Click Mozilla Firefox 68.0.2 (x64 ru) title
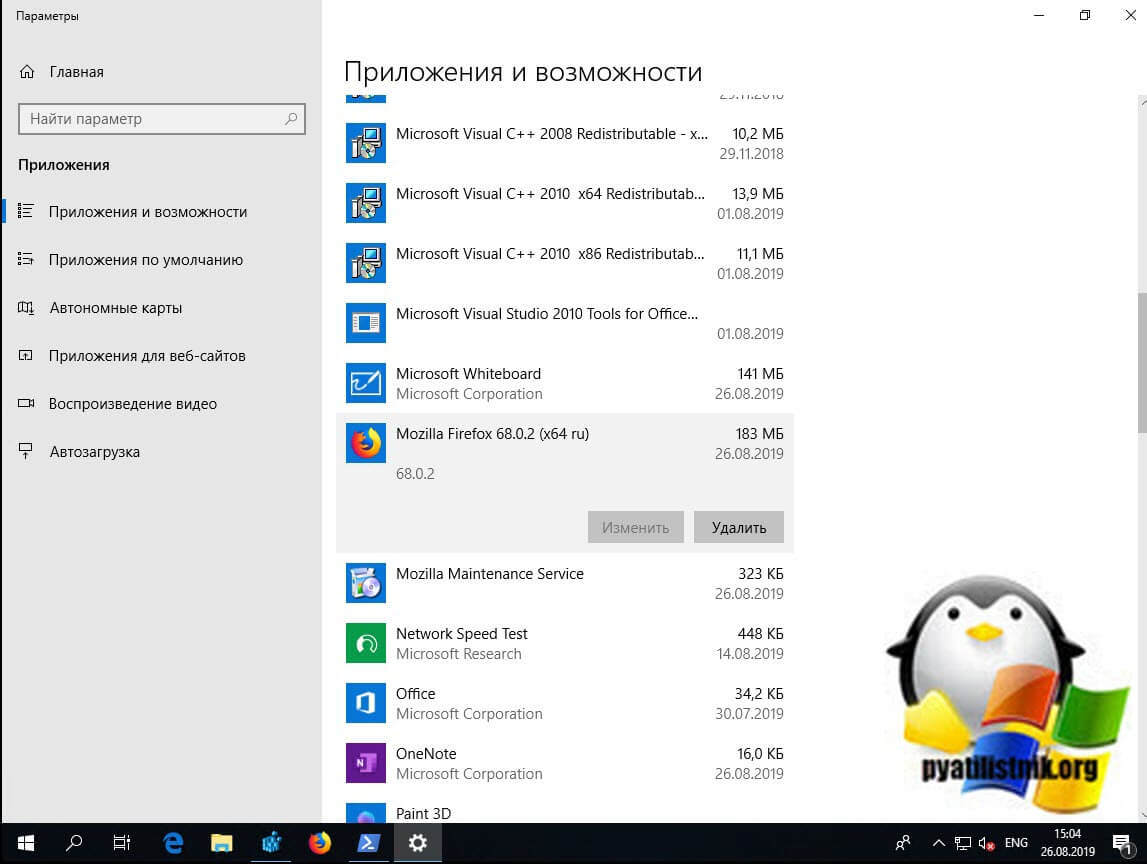The image size is (1147, 864). (x=492, y=434)
